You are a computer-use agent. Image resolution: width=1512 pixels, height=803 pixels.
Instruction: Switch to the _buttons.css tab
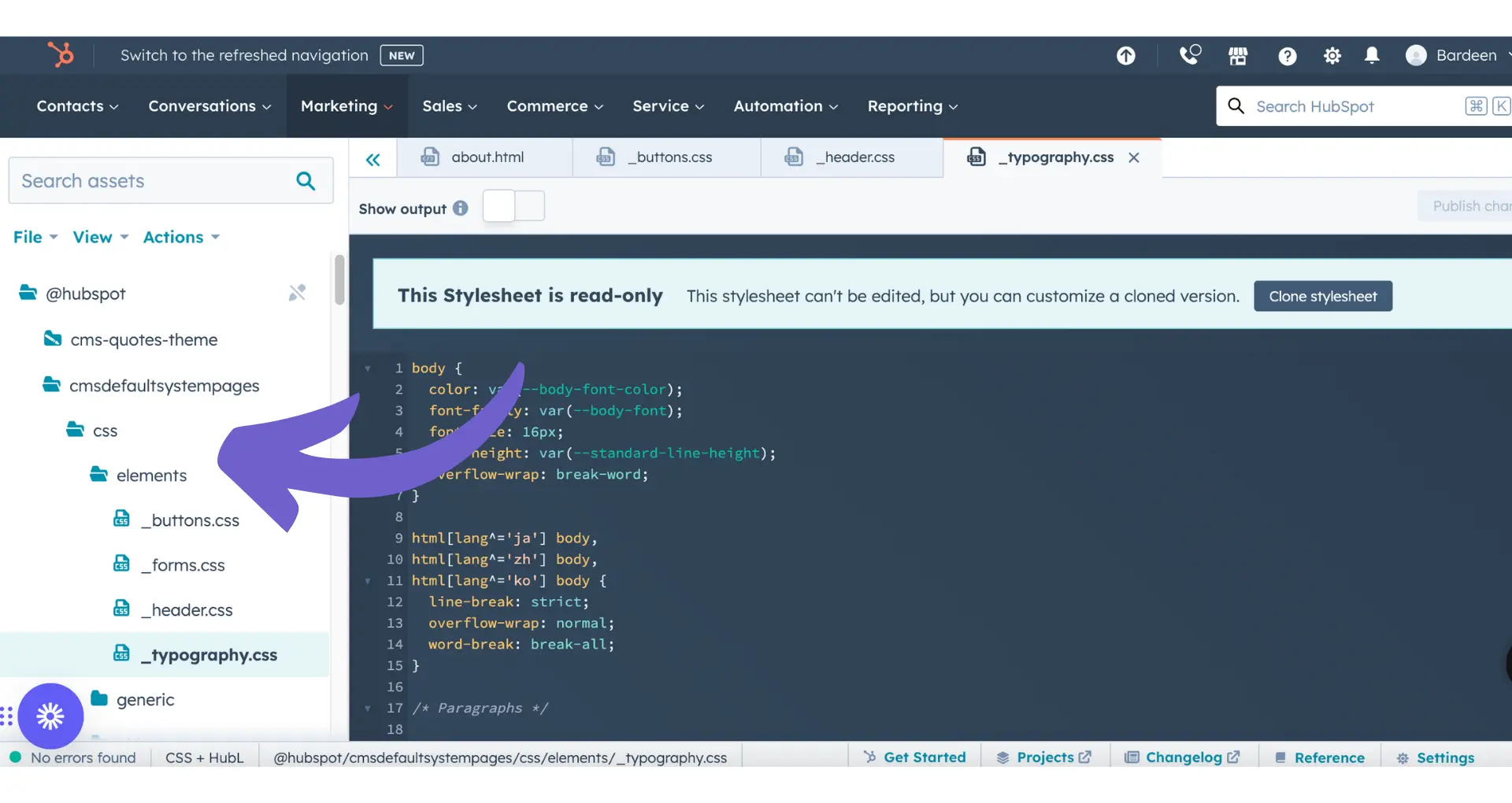point(667,157)
